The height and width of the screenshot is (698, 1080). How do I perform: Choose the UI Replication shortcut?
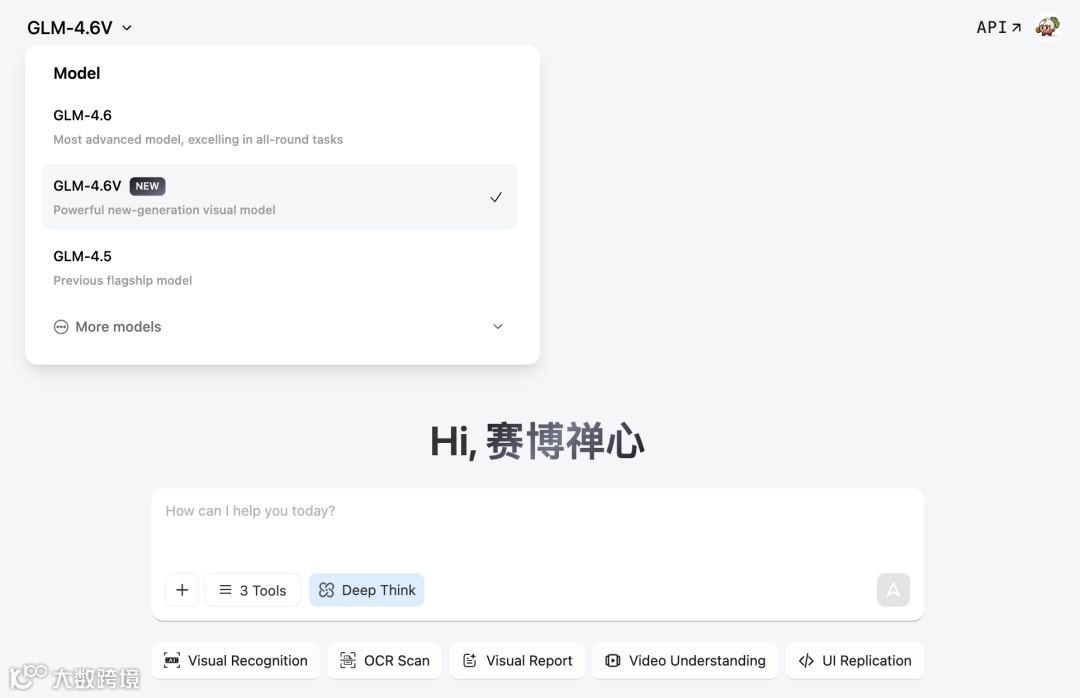point(855,661)
